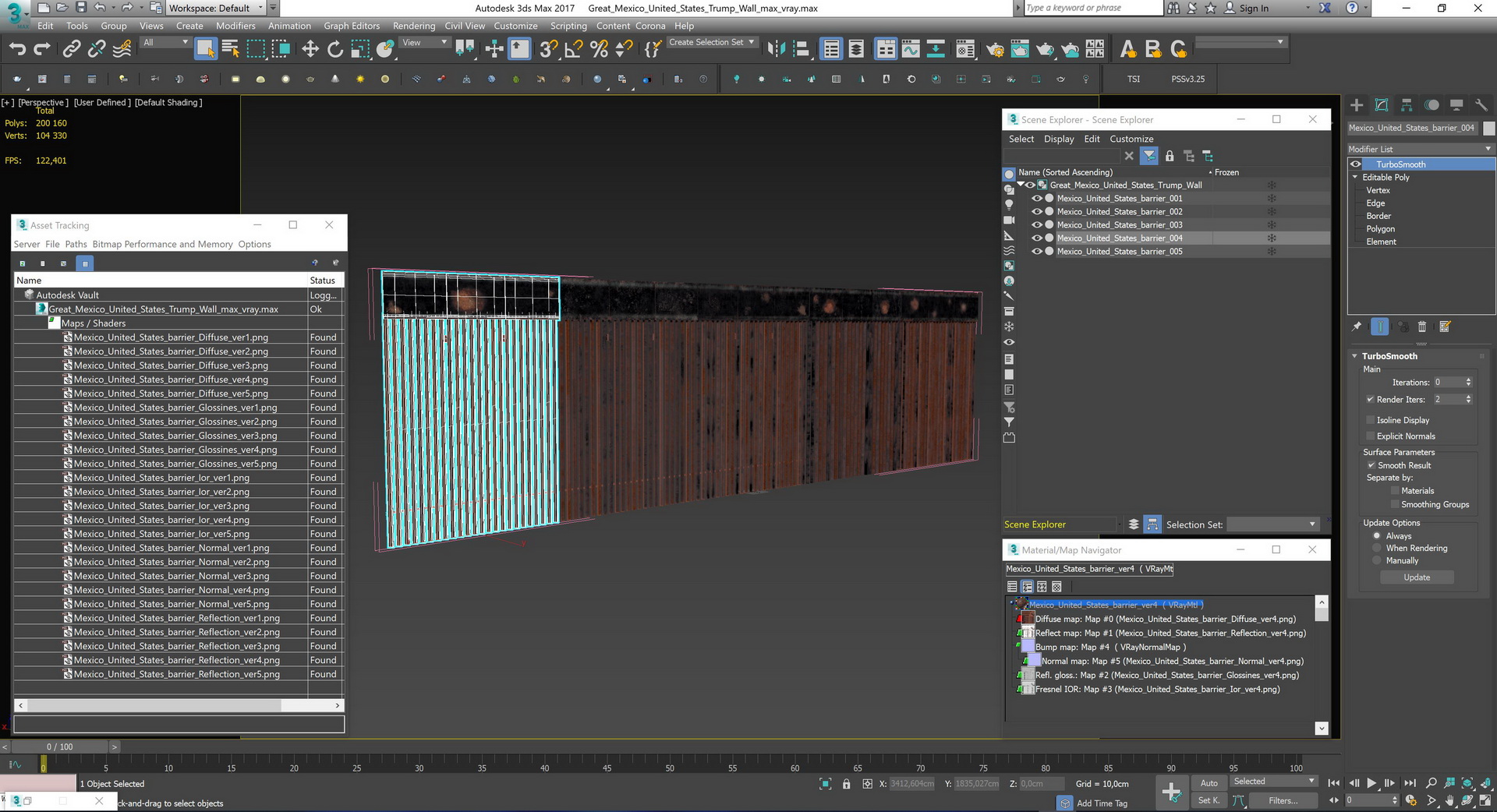Click the Redo arrow icon
The height and width of the screenshot is (812, 1497).
[x=42, y=49]
